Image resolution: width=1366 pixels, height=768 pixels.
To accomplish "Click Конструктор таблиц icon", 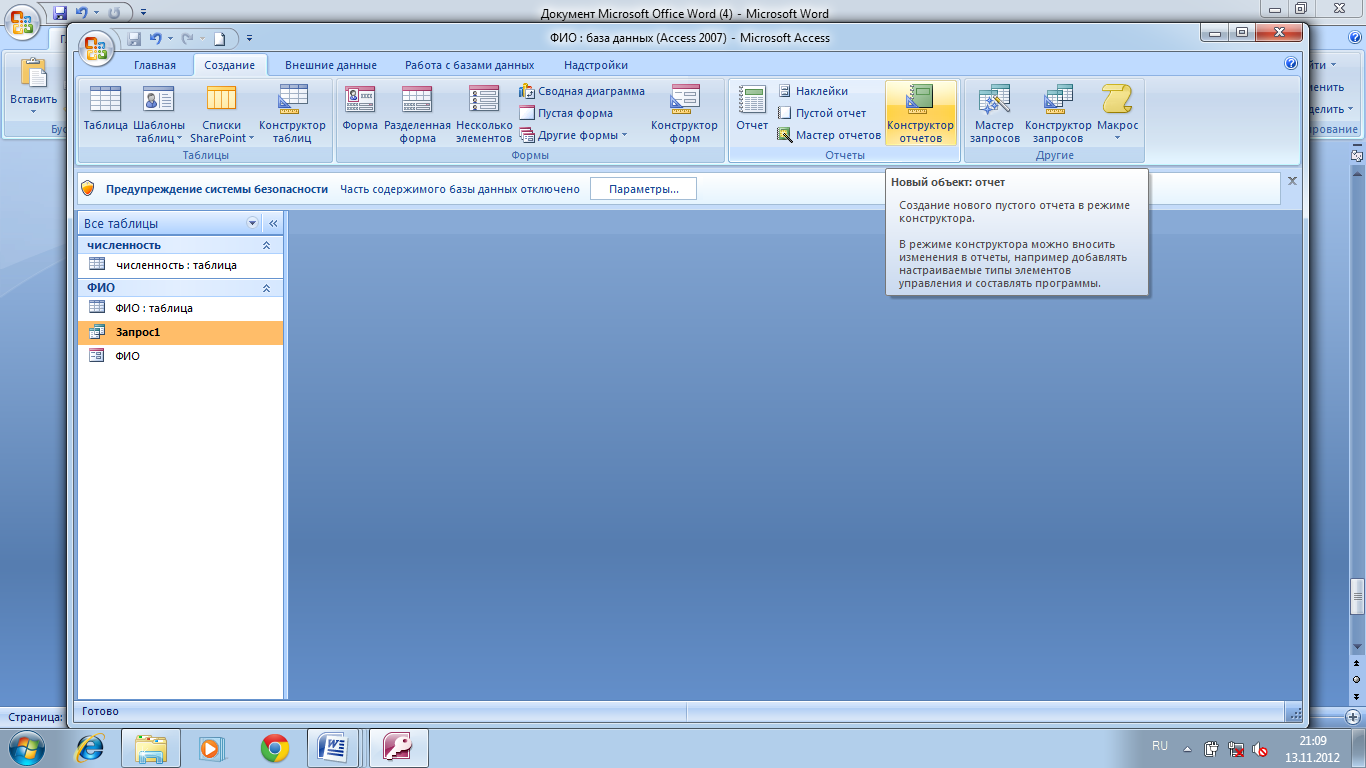I will pos(292,113).
